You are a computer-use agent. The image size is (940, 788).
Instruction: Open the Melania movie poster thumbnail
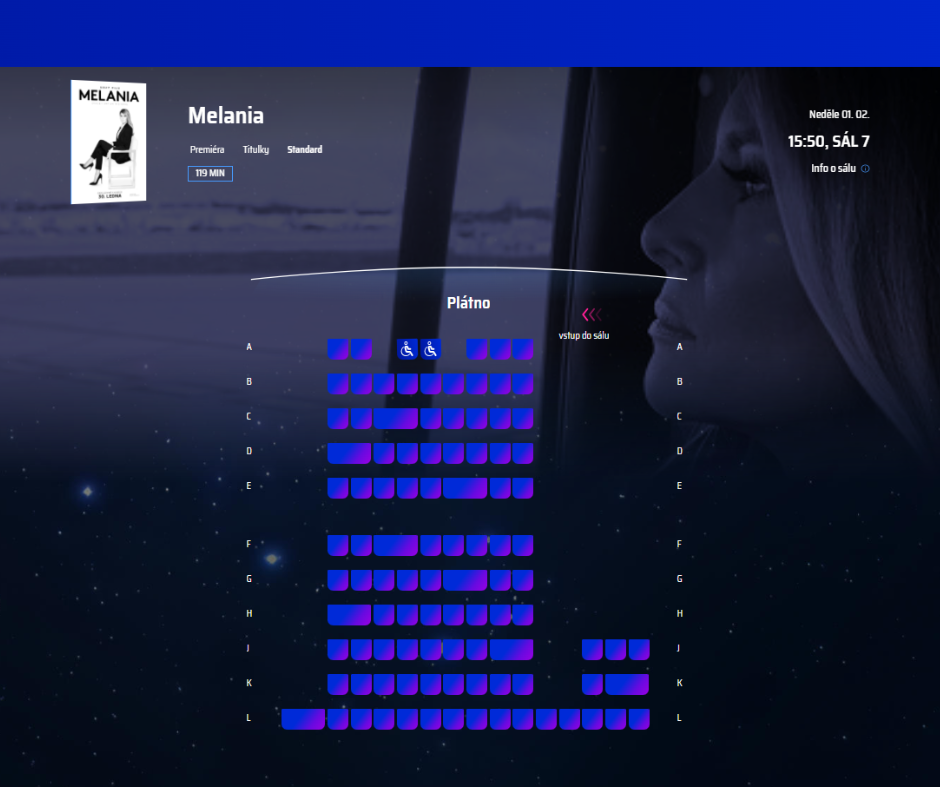click(109, 142)
